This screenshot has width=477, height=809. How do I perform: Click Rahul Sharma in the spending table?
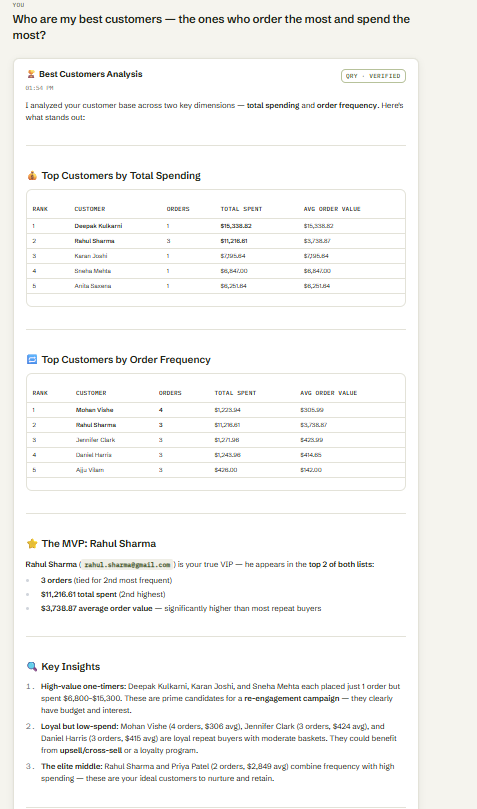tap(94, 241)
